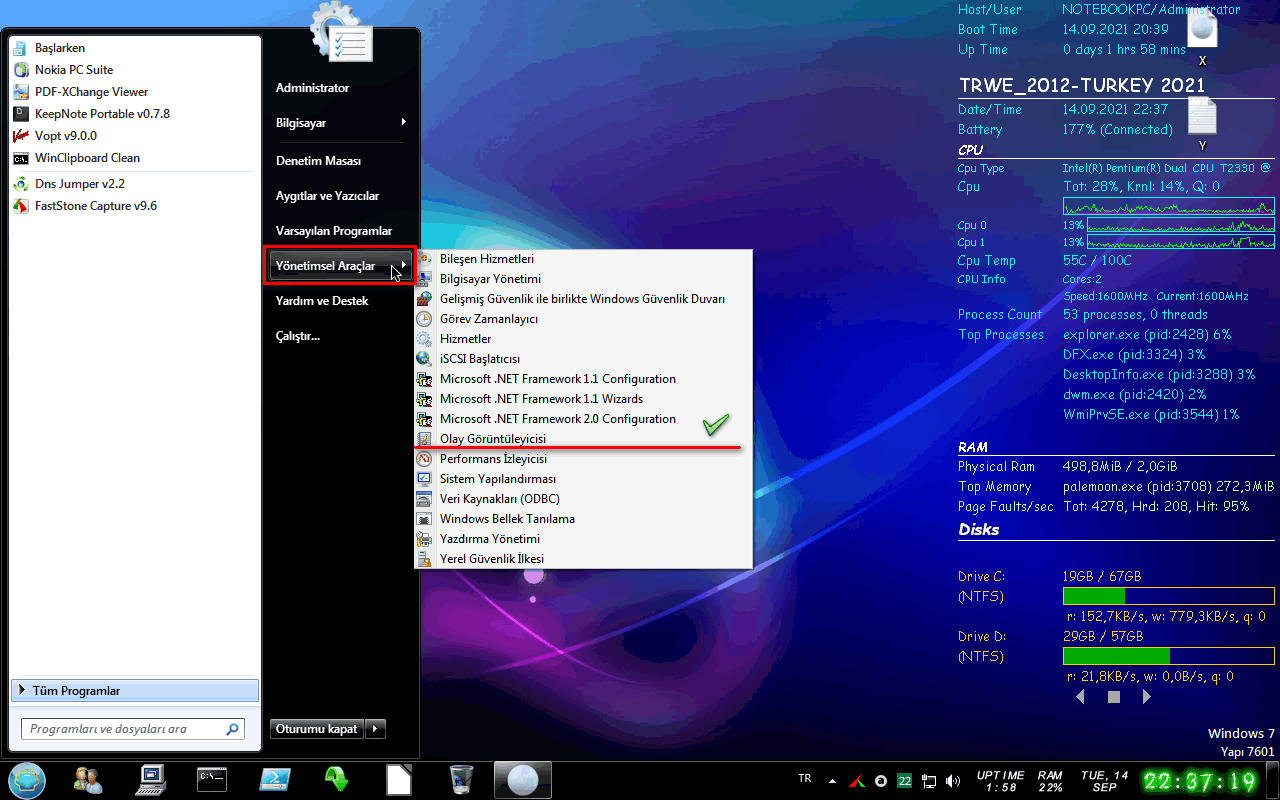Click the Performans İzleyicisi icon

tap(424, 459)
